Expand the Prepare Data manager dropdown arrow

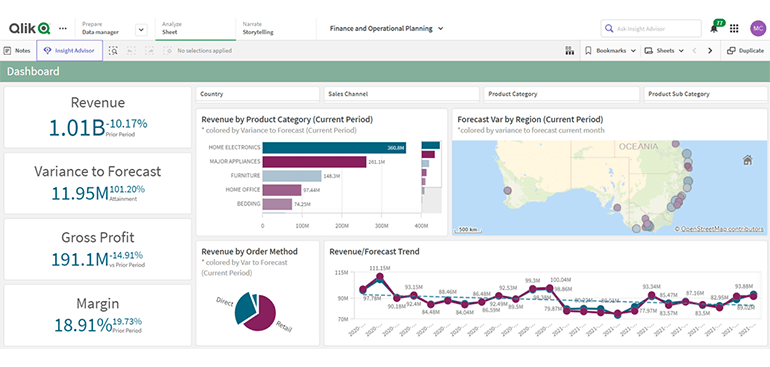[x=141, y=30]
